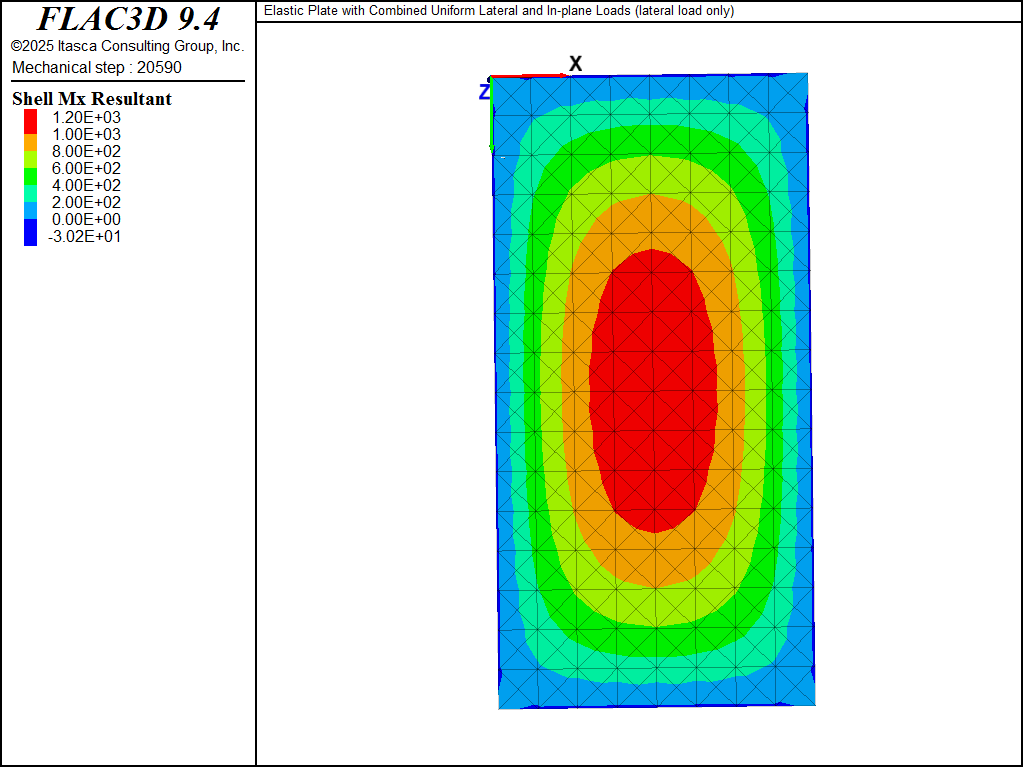Click the Itasca Consulting Group copyright text
Image resolution: width=1024 pixels, height=768 pixels.
[127, 46]
